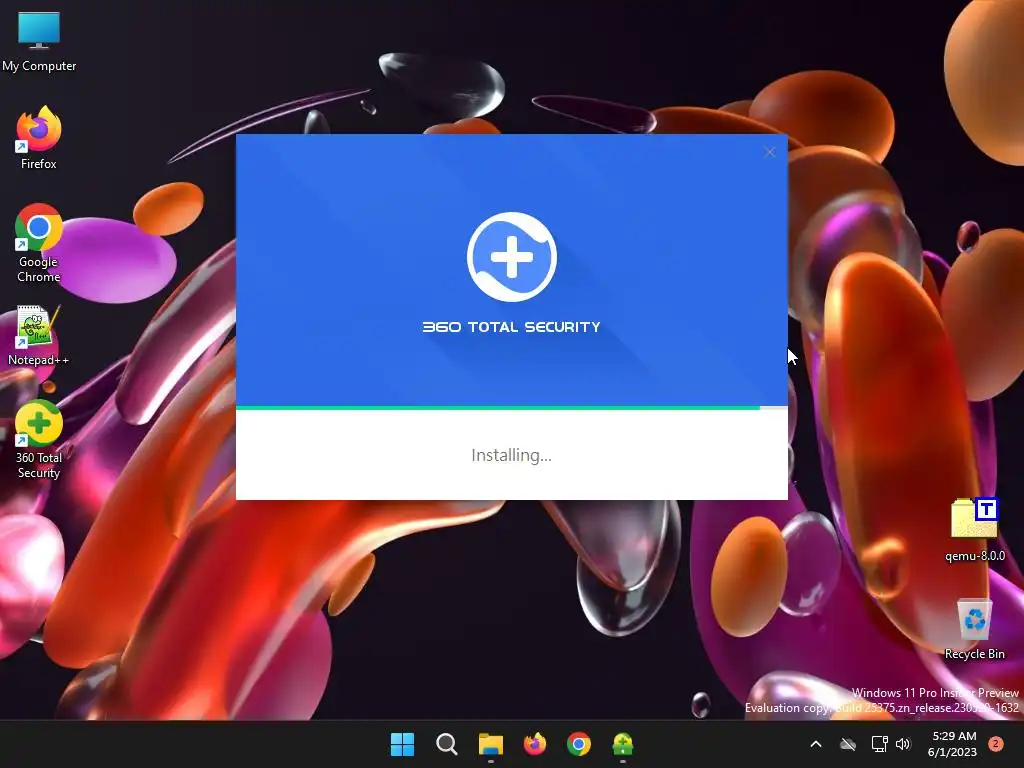Launch Firefox from the taskbar

point(535,744)
